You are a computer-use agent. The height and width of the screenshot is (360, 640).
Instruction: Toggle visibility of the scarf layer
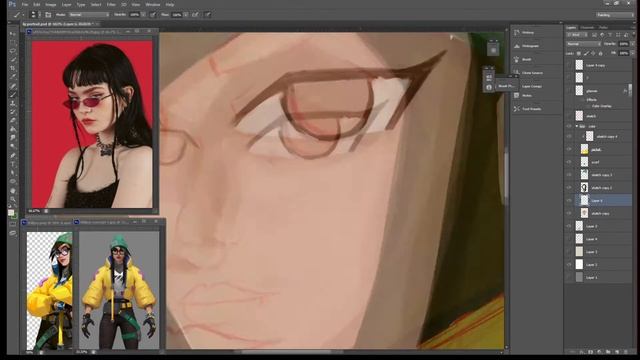569,162
